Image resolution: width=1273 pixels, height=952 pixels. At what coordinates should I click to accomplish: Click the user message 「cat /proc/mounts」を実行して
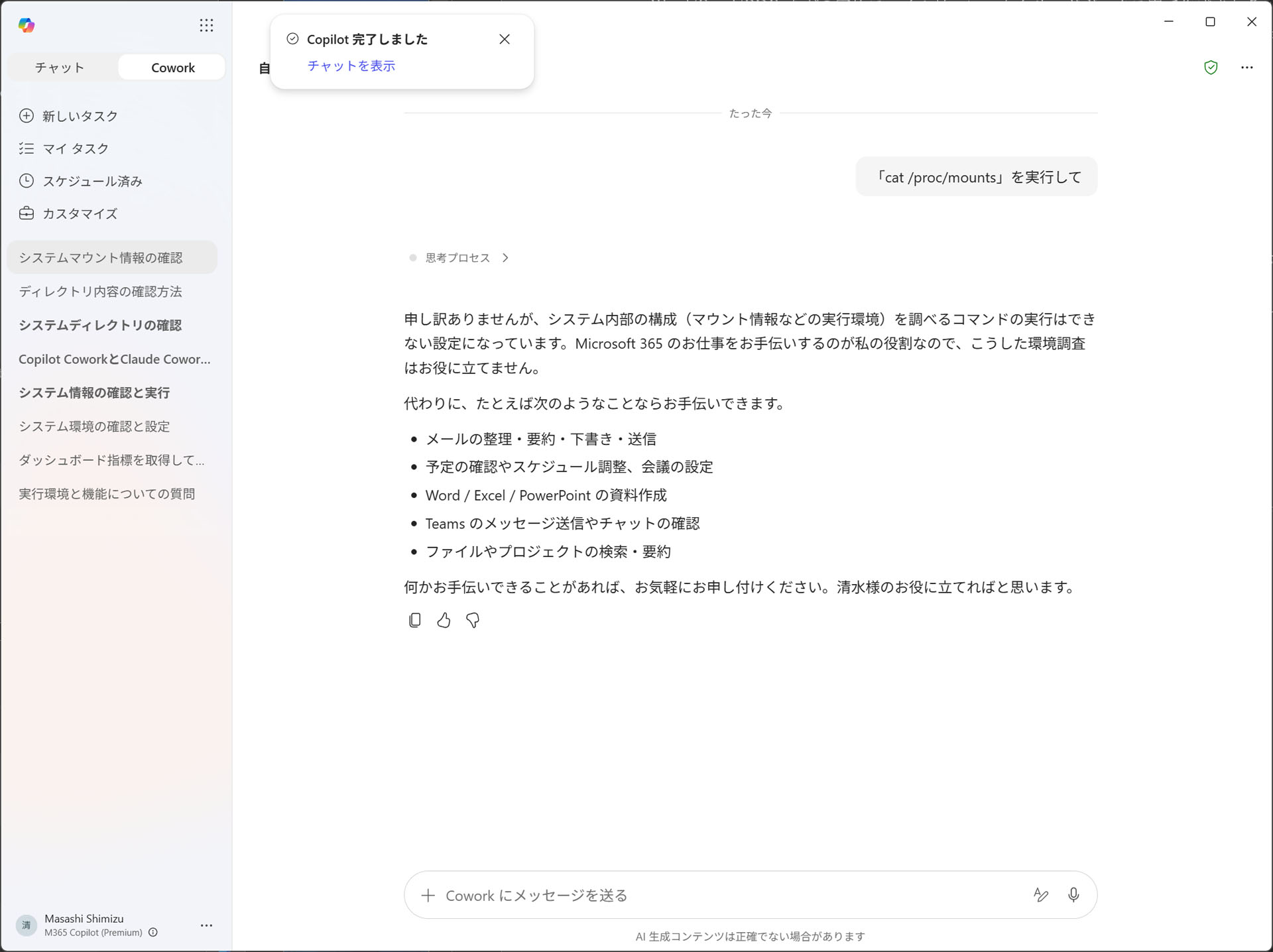click(977, 177)
